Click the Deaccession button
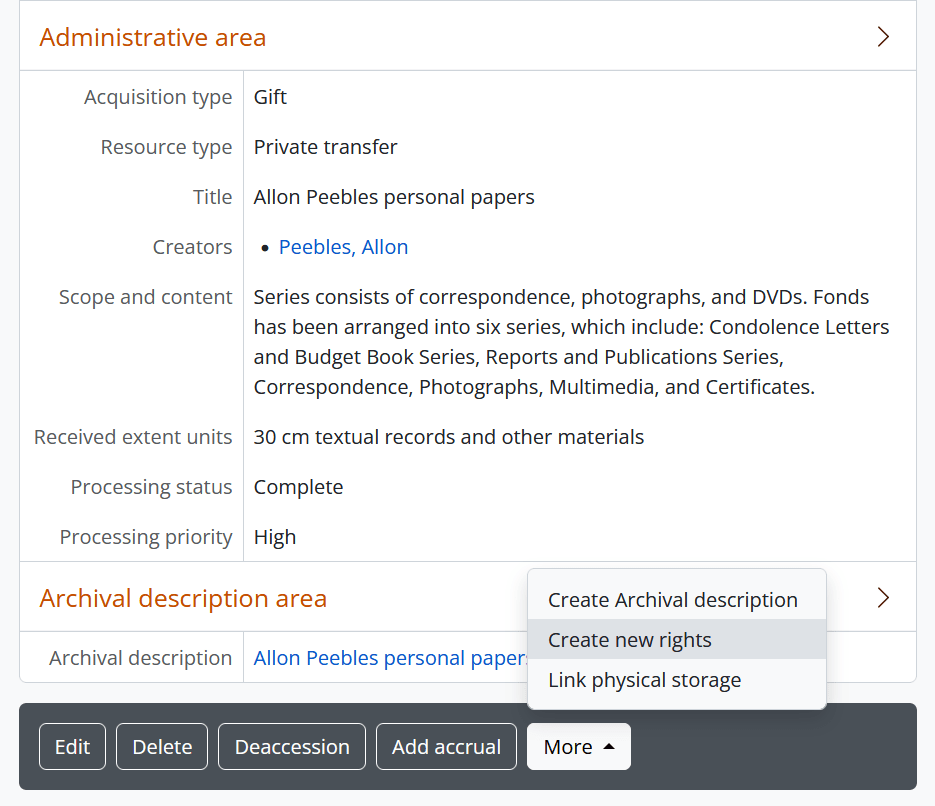This screenshot has height=806, width=935. click(x=292, y=747)
